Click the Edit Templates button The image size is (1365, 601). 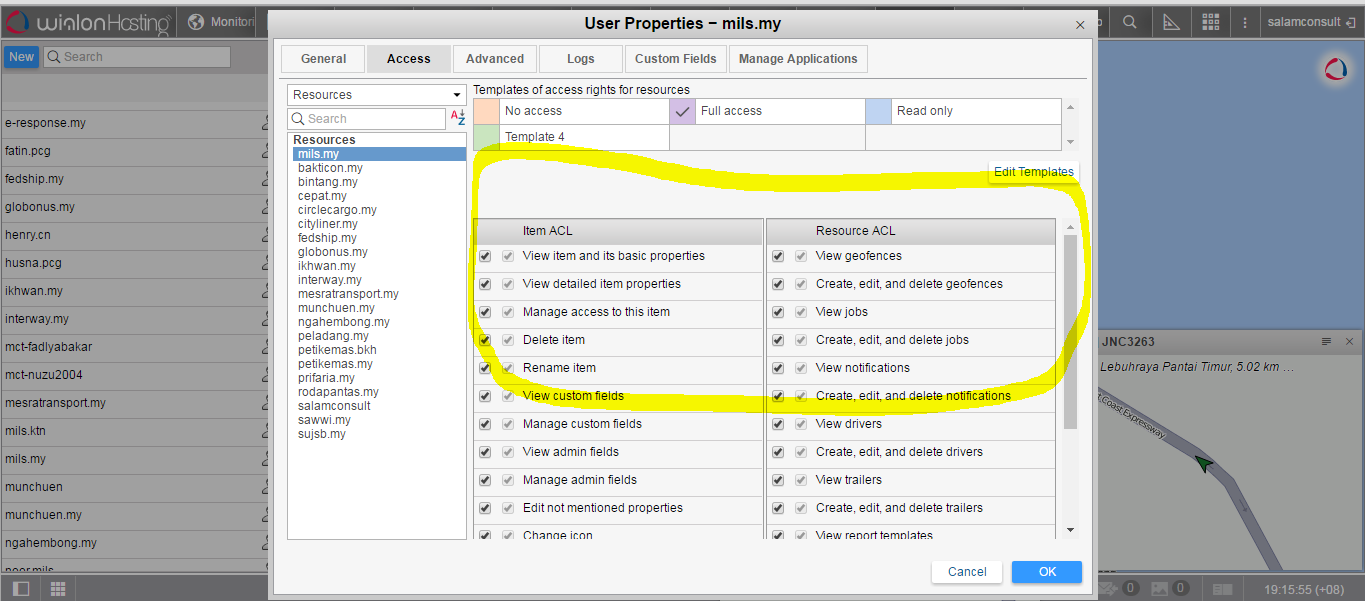coord(1033,172)
